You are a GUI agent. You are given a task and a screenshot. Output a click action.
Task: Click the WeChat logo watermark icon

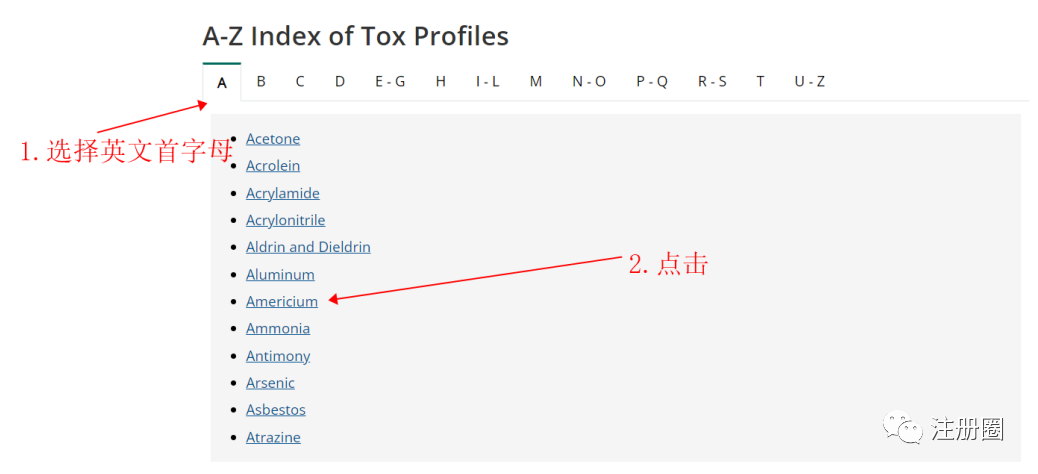tap(901, 429)
